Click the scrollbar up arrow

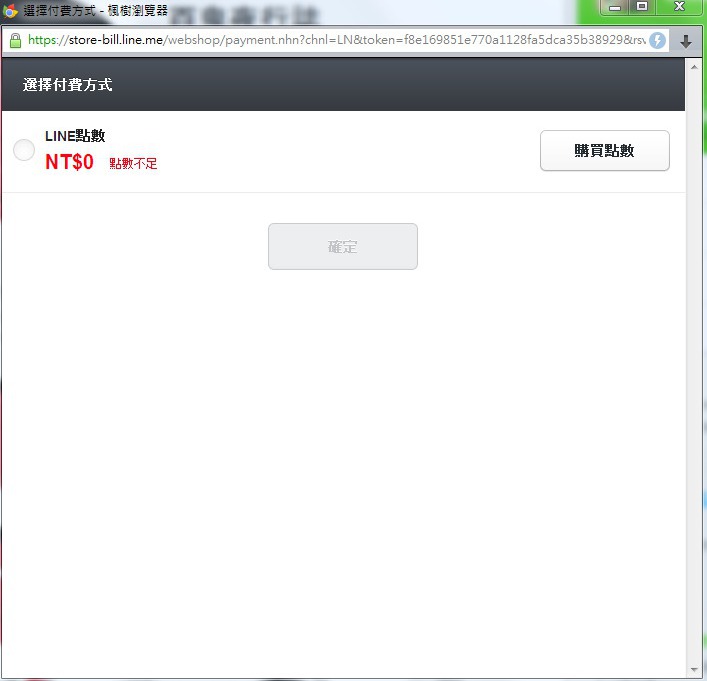pyautogui.click(x=694, y=67)
